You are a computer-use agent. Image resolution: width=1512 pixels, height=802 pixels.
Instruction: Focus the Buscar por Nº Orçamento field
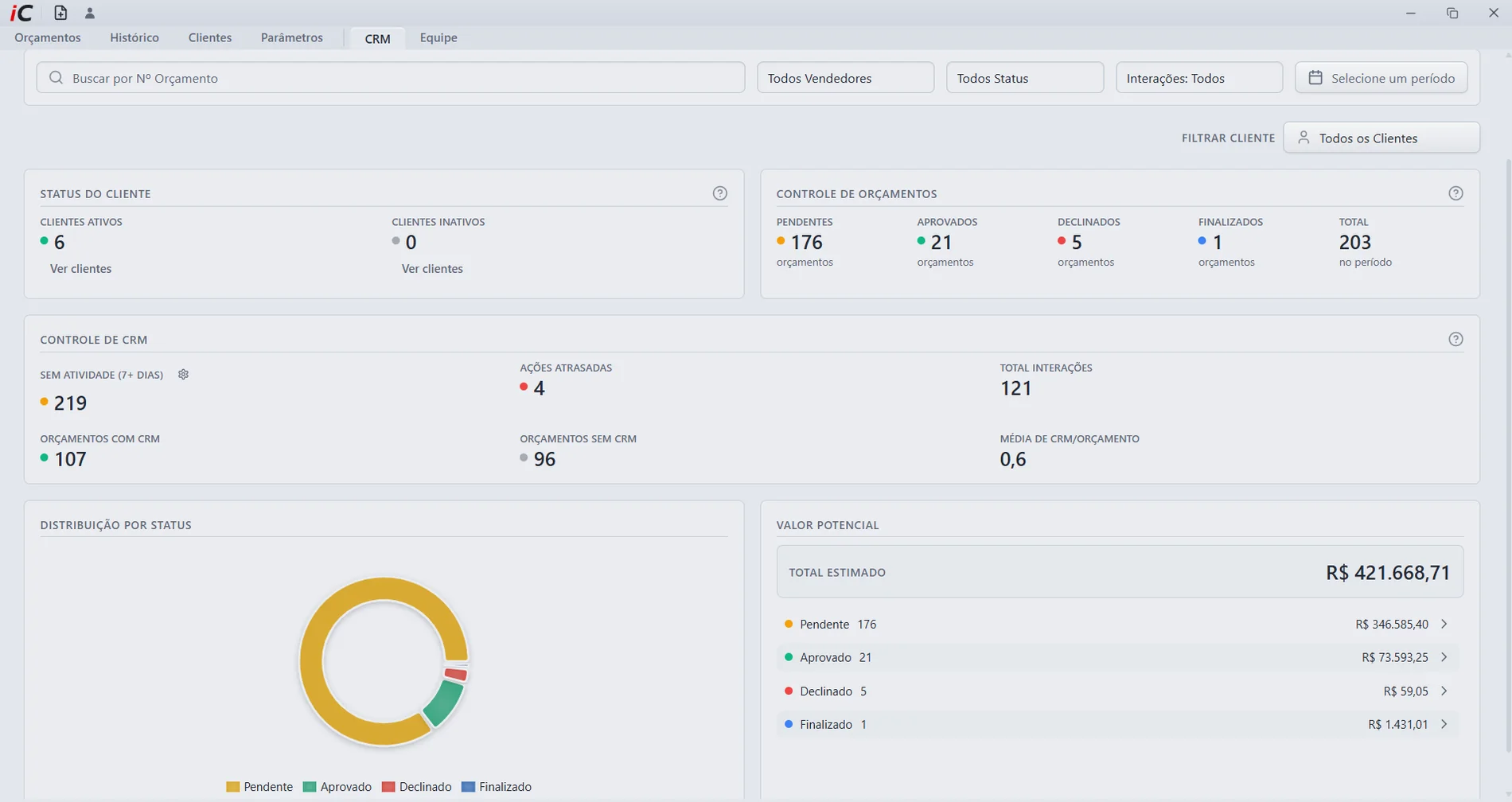391,78
